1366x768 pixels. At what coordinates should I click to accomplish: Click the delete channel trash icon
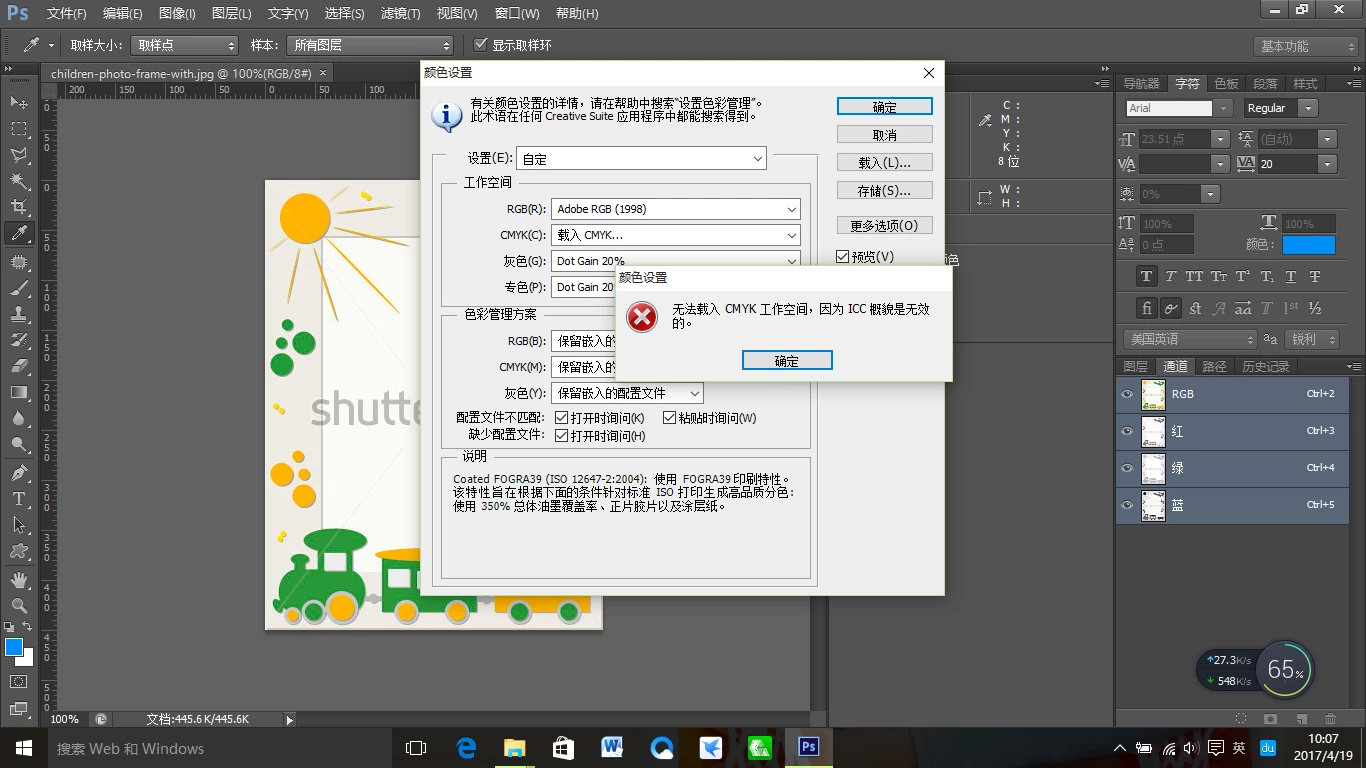[1330, 718]
